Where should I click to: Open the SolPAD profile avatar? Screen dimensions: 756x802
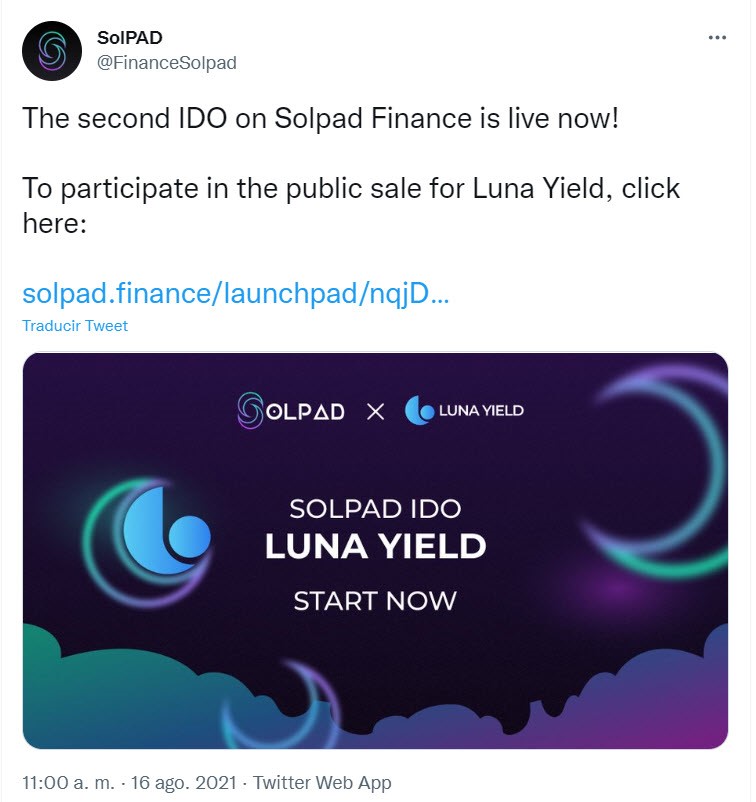point(52,51)
